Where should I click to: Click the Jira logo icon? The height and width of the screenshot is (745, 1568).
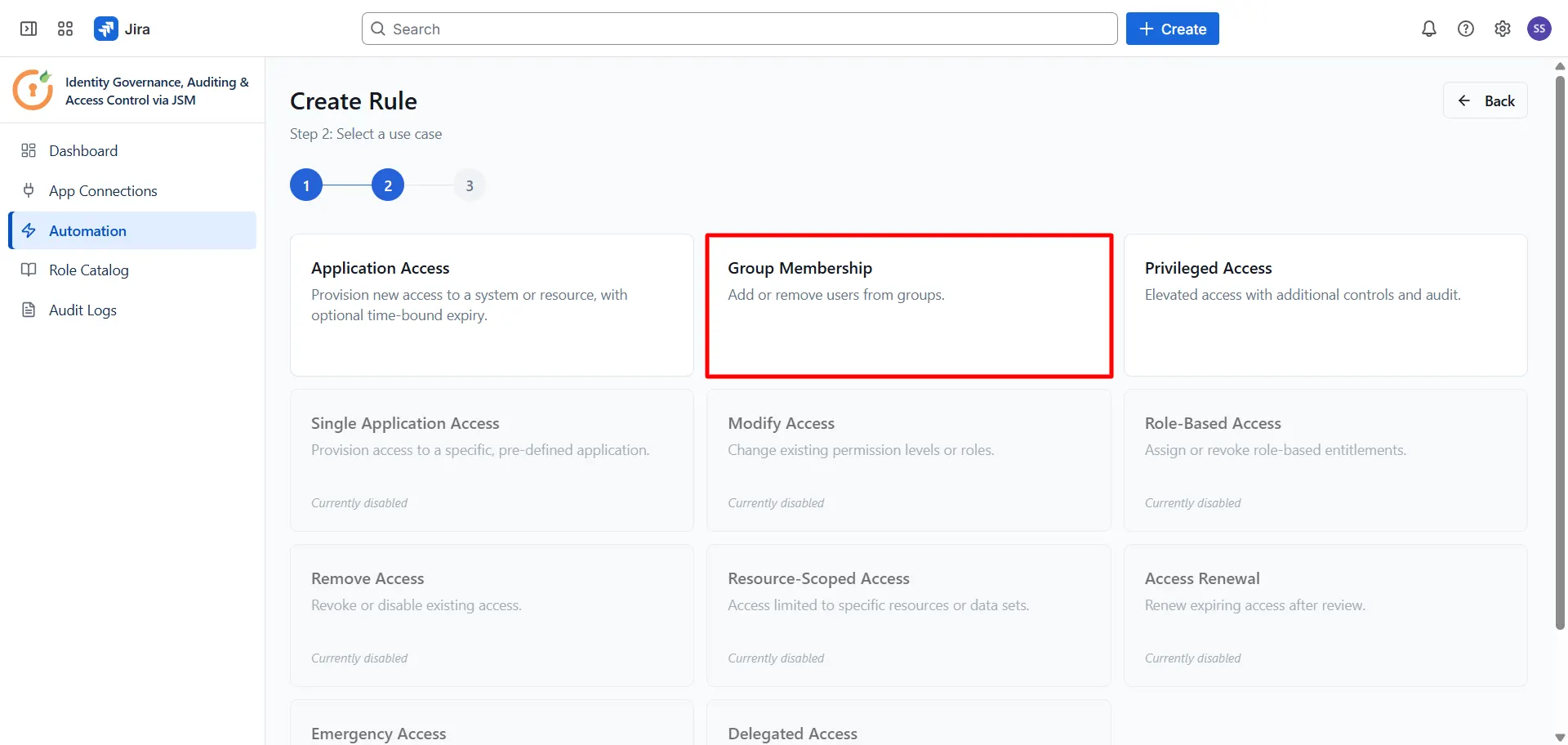pyautogui.click(x=106, y=29)
